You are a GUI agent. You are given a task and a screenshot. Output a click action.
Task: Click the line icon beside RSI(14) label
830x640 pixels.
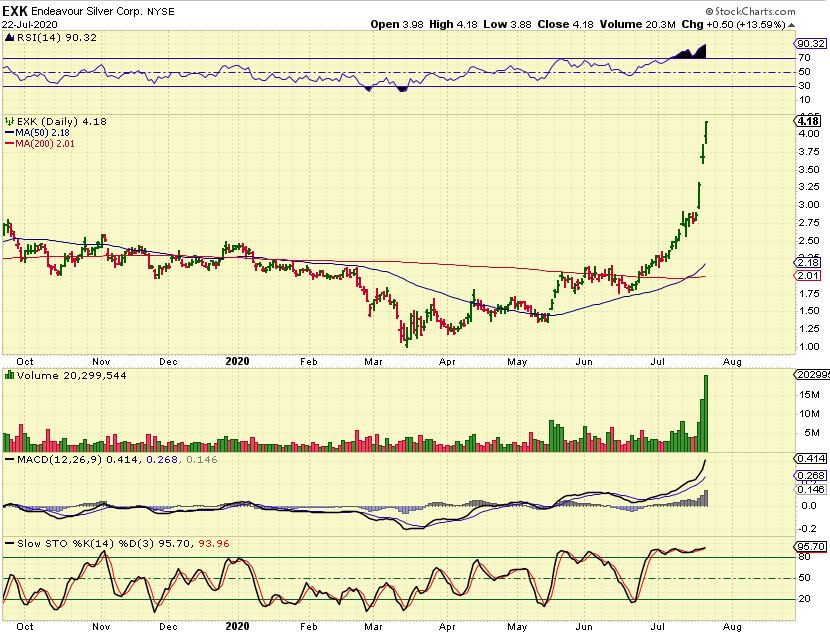click(x=10, y=38)
